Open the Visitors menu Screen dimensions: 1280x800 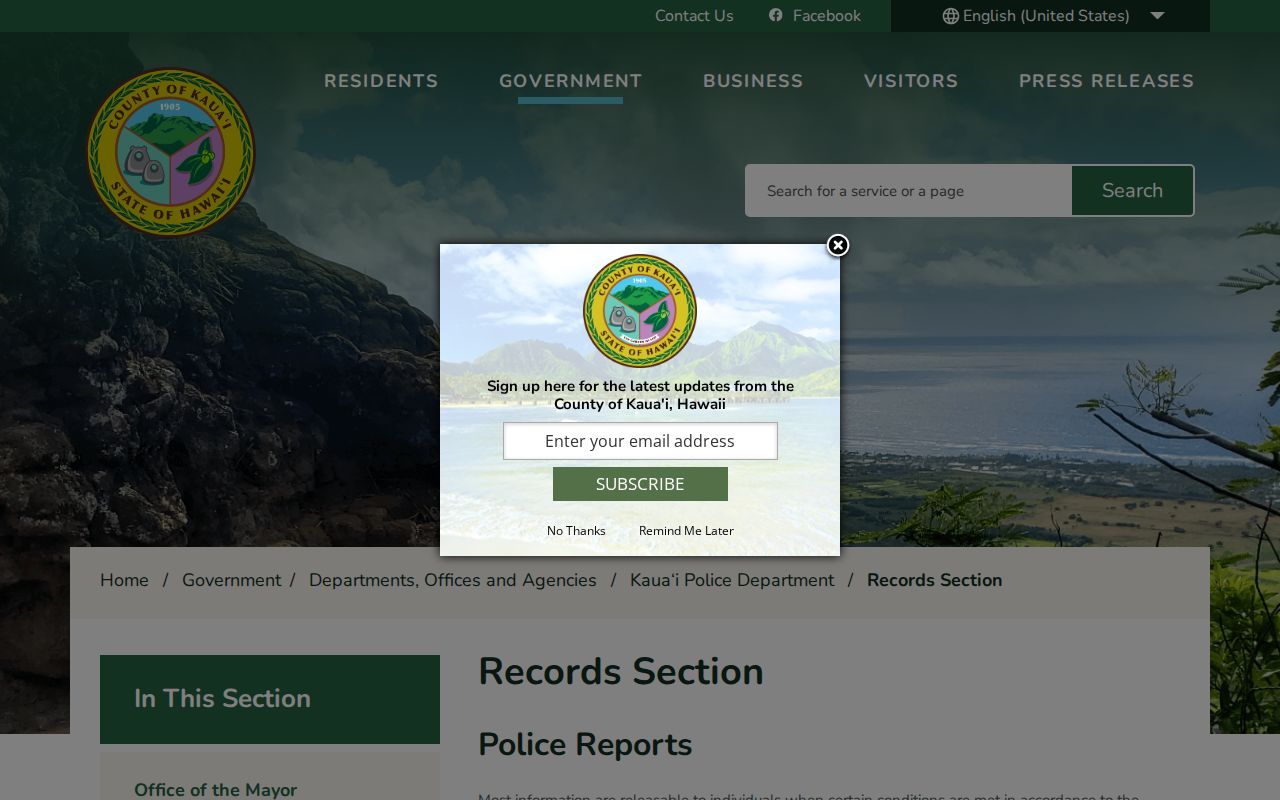pos(911,81)
